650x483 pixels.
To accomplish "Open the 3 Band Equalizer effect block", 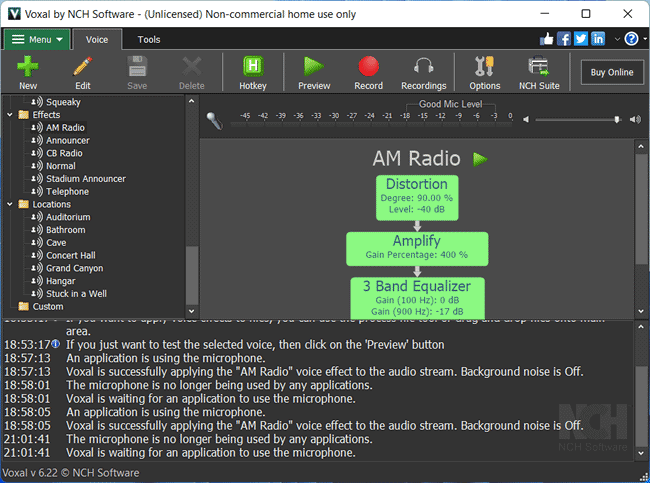I will point(417,298).
